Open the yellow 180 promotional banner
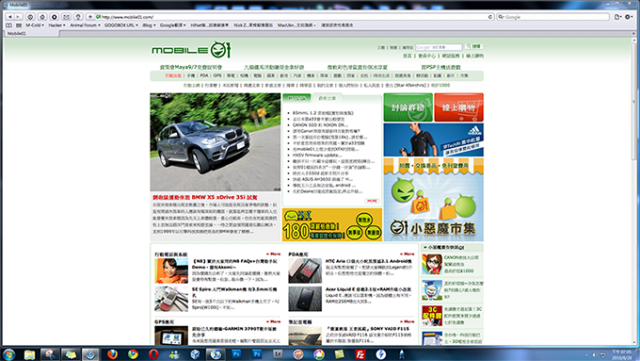Viewport: 640px width, 361px height. tap(332, 225)
